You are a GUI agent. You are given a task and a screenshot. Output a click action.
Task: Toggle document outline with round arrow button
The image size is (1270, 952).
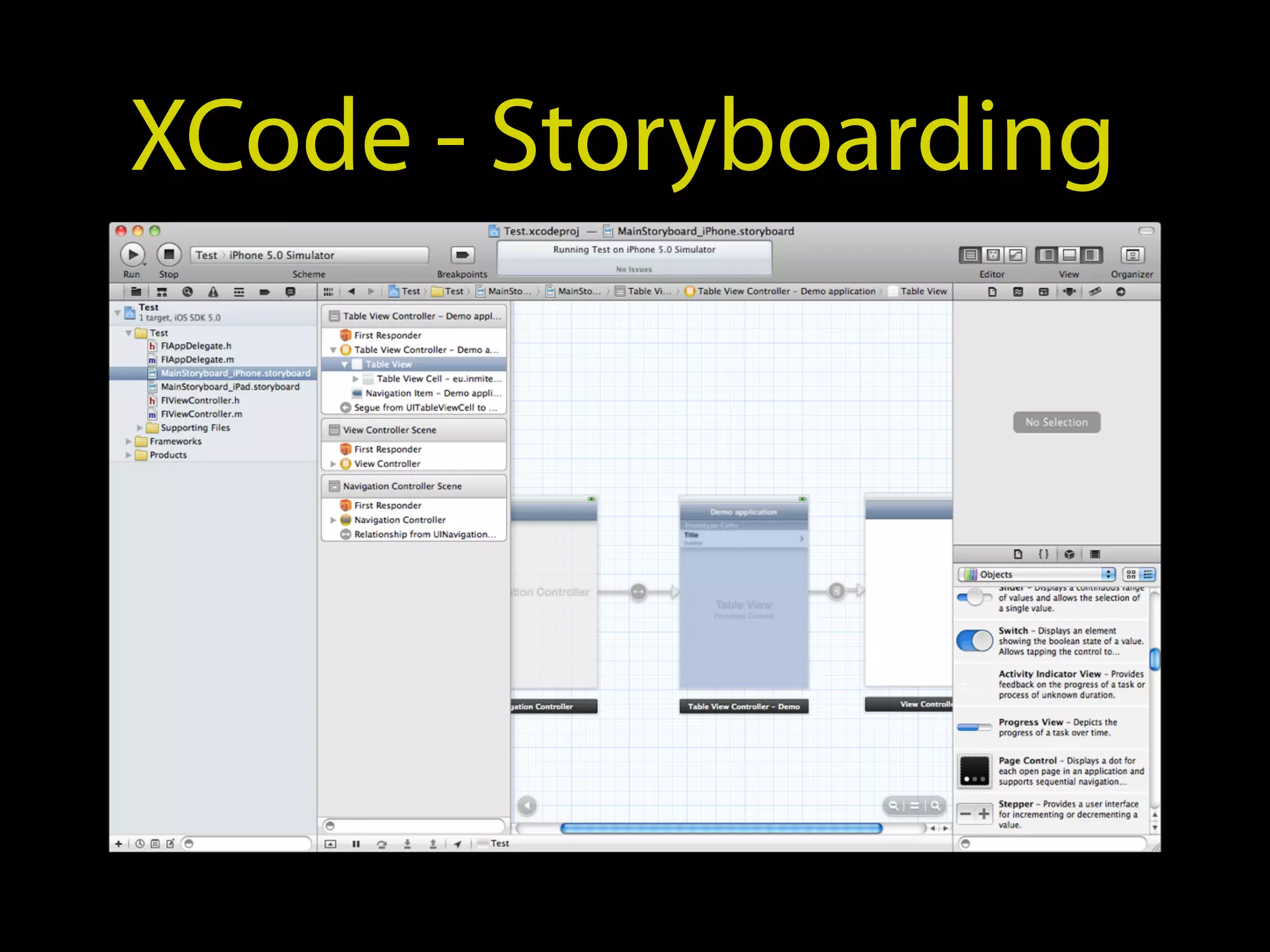tap(527, 806)
